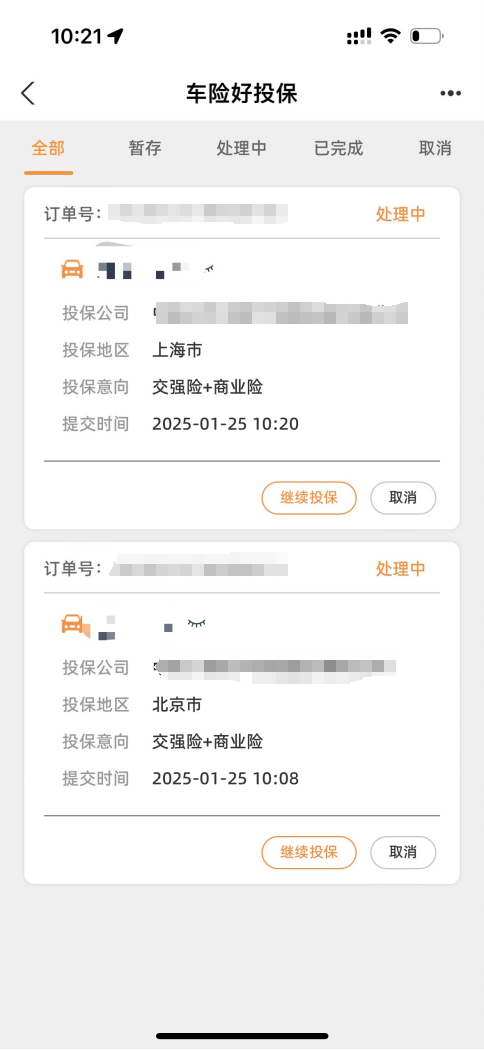The width and height of the screenshot is (484, 1050).
Task: Tap the location arrow beside the time
Action: (x=115, y=36)
